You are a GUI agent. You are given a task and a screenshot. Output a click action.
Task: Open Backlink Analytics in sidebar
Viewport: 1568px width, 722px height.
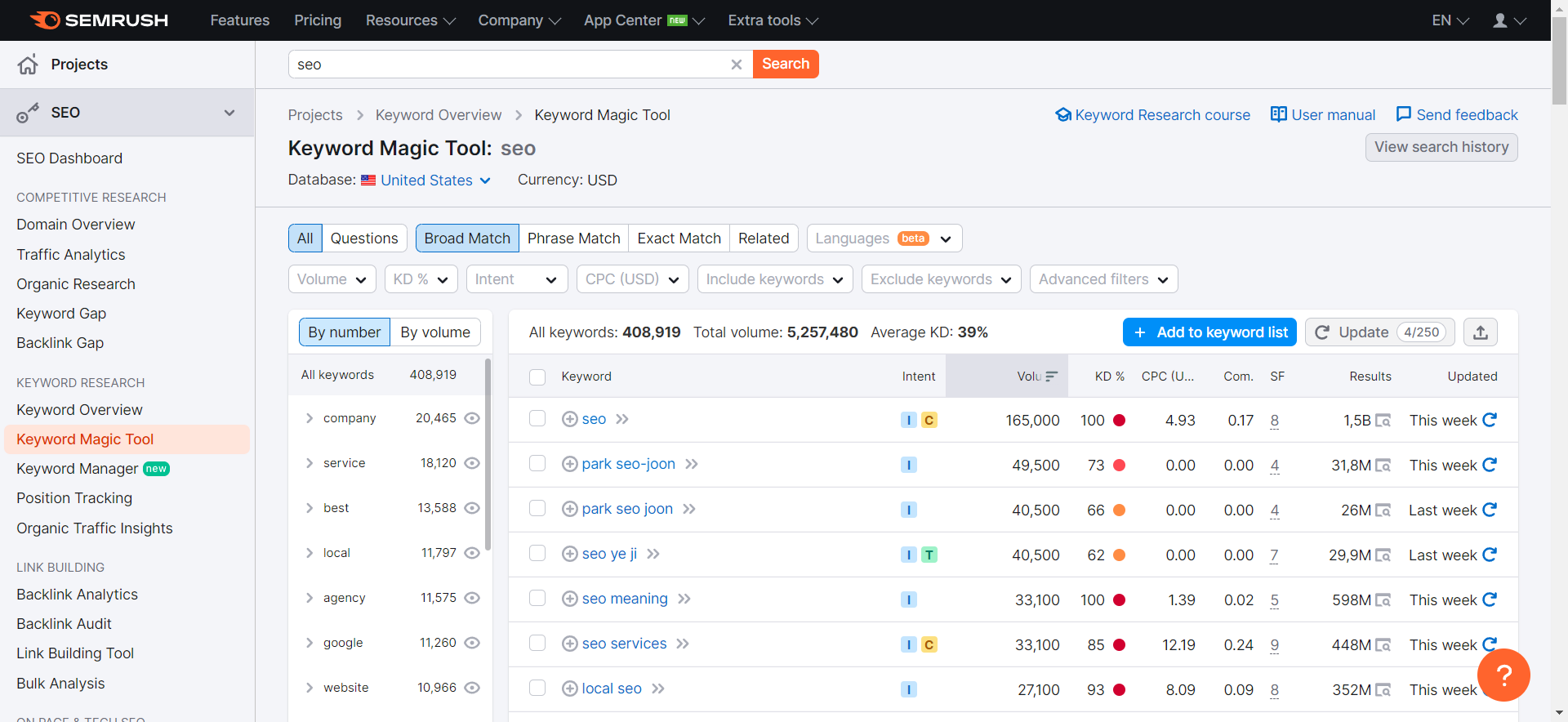78,595
